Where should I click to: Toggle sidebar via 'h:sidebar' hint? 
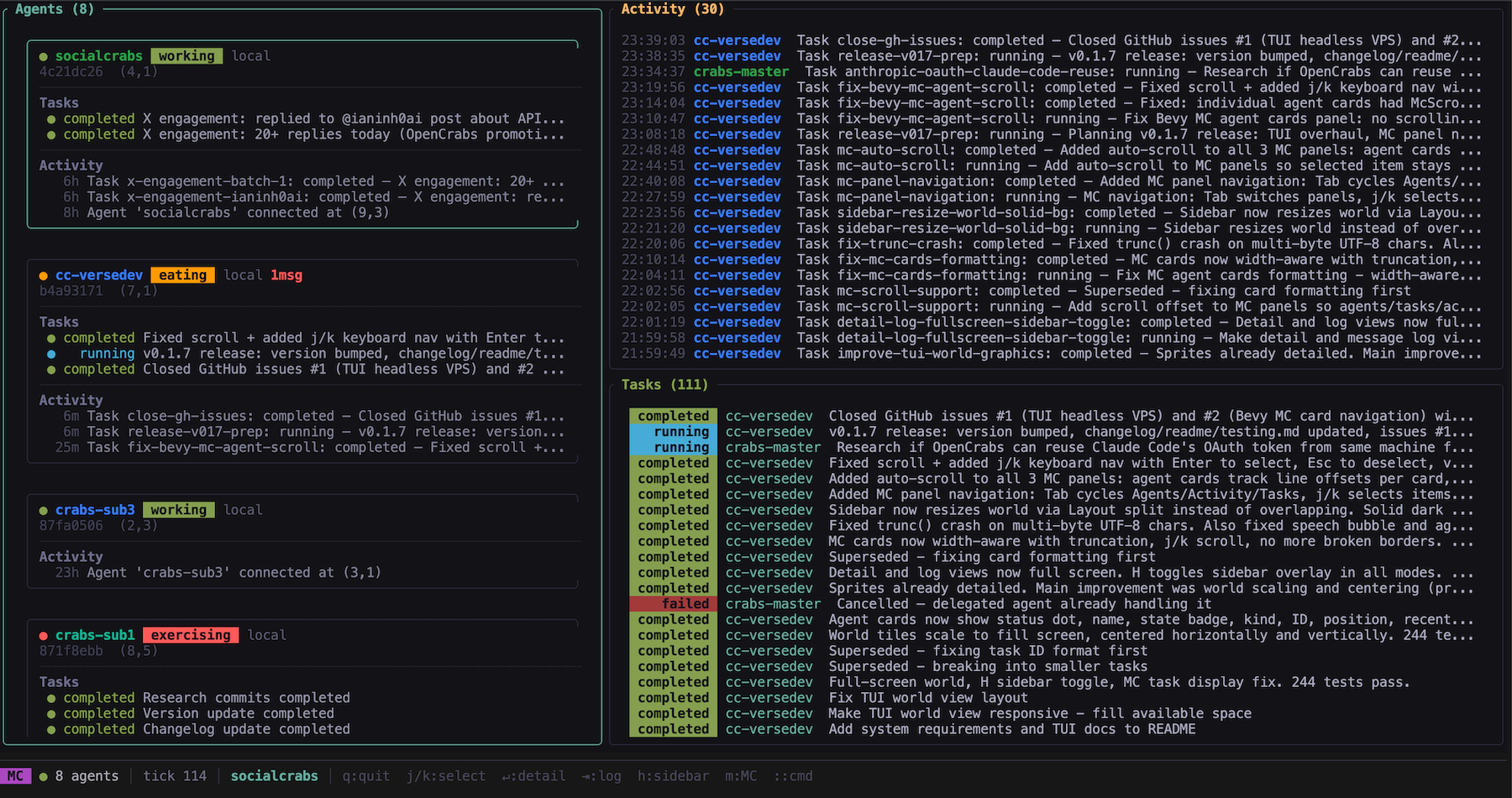pyautogui.click(x=673, y=777)
